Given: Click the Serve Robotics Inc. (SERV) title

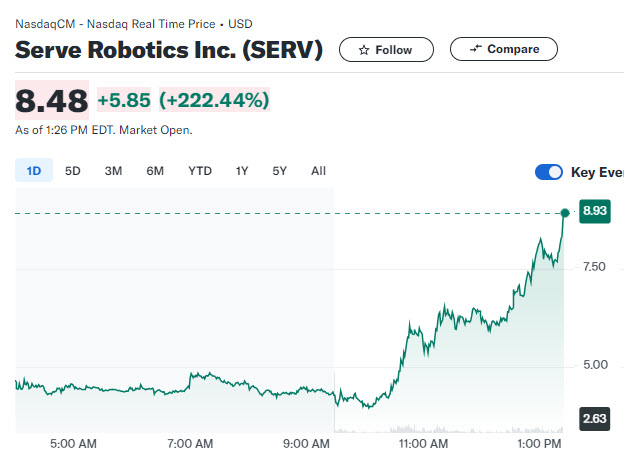Looking at the screenshot, I should point(169,50).
